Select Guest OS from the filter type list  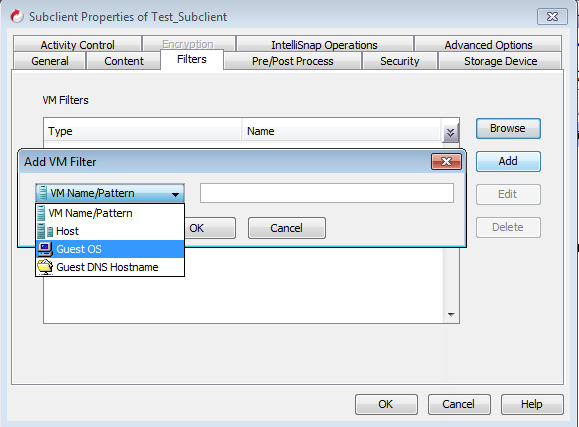110,249
